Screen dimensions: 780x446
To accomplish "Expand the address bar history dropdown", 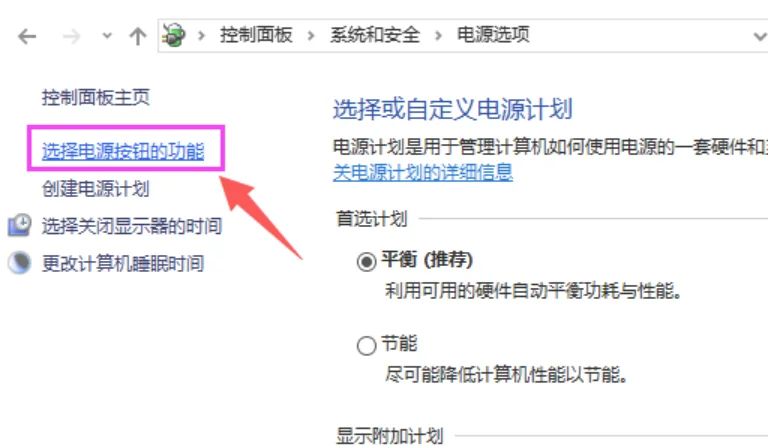I will pyautogui.click(x=760, y=36).
